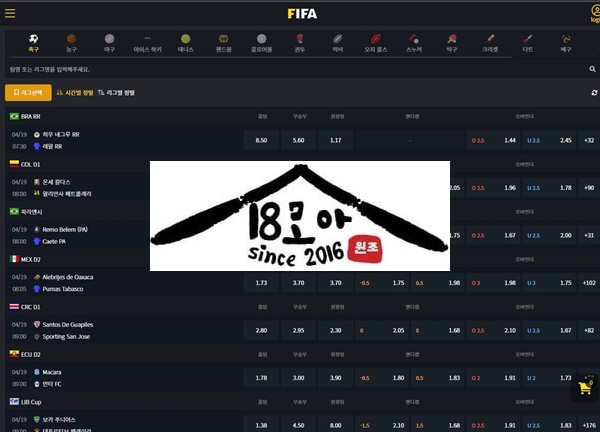Viewport: 600px width, 432px height.
Task: Select the Aussie rules sport icon
Action: click(376, 39)
